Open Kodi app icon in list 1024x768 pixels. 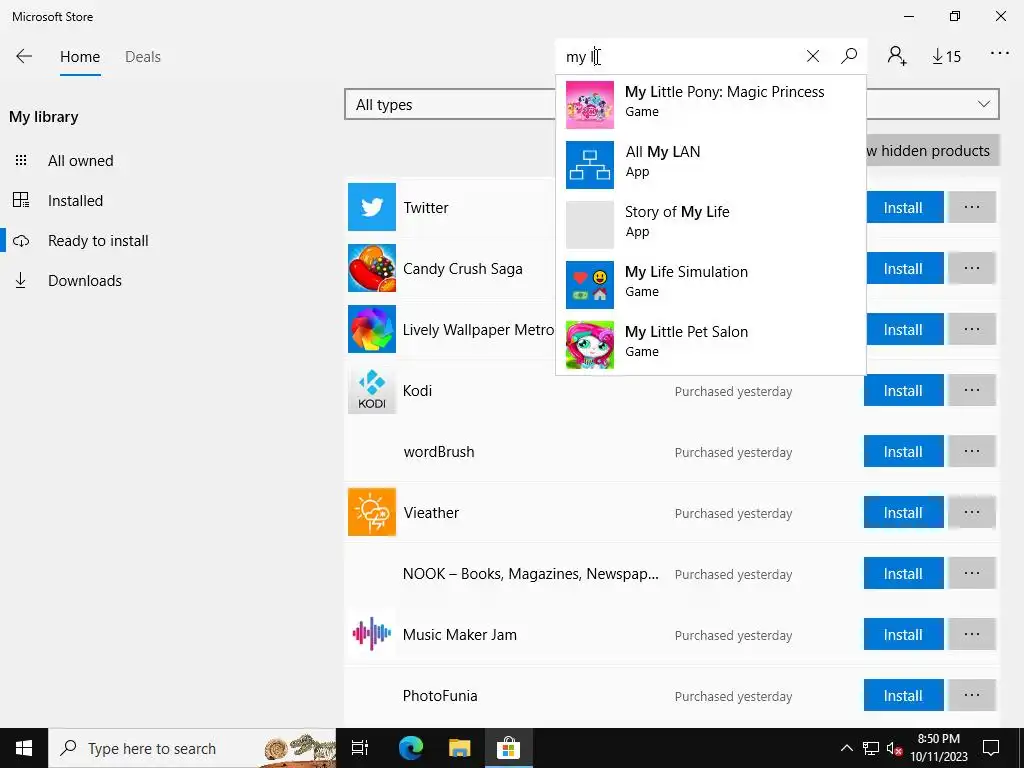coord(372,390)
